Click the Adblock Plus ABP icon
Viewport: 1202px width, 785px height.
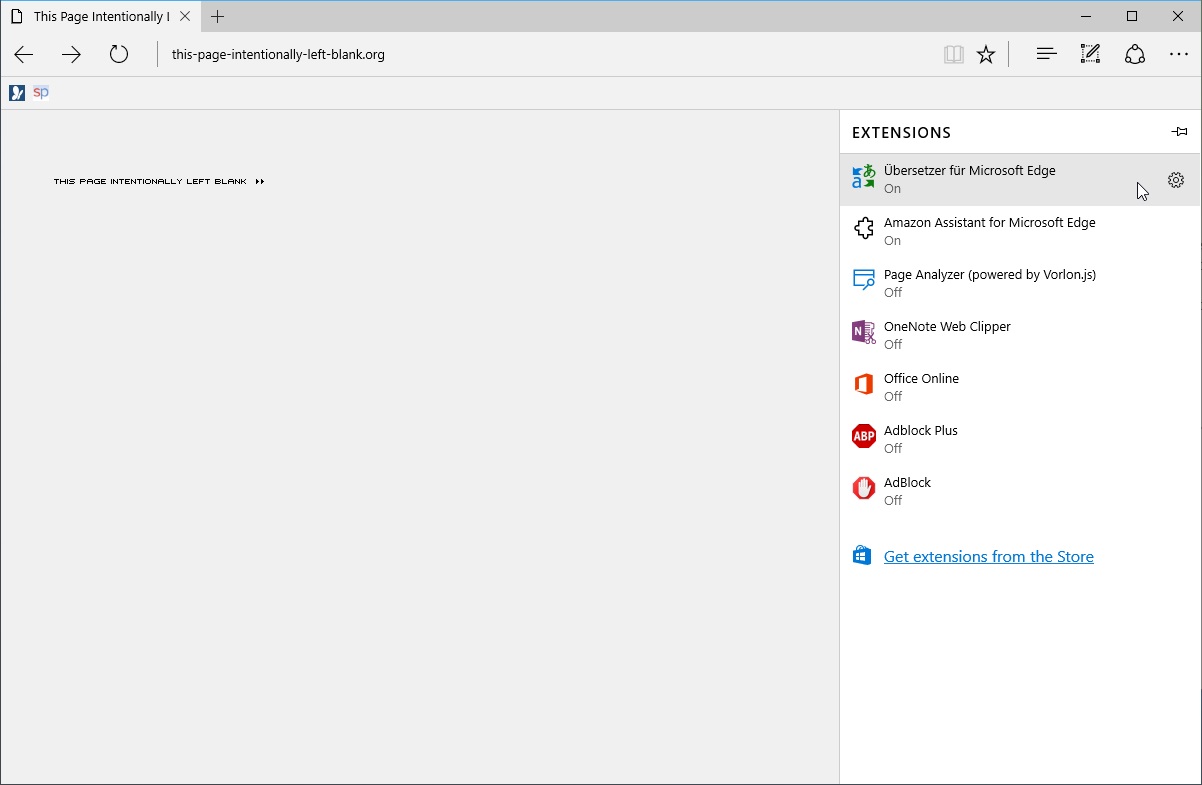coord(863,436)
